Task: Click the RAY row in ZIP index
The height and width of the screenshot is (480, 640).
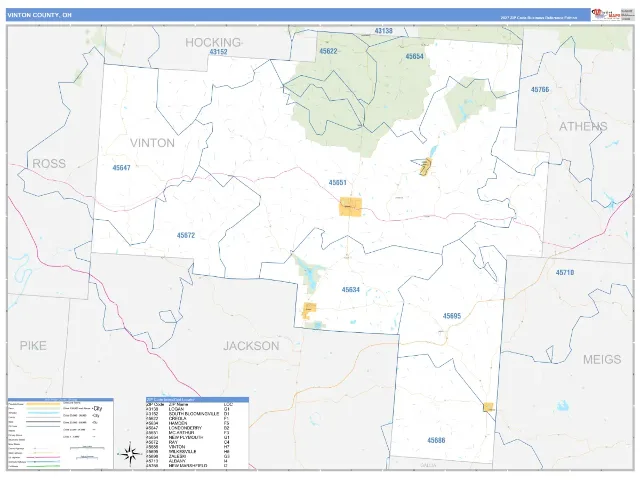Action: tap(197, 442)
